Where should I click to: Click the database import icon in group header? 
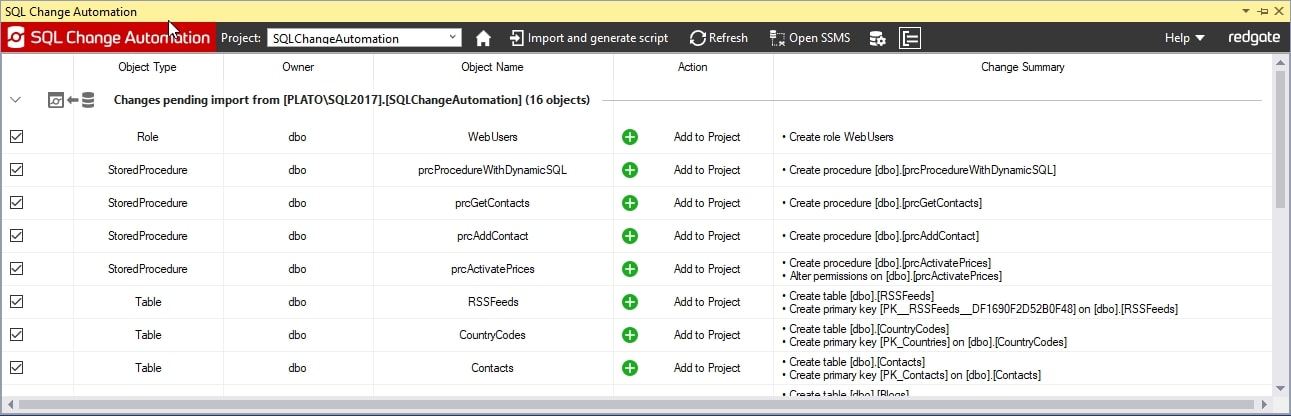coord(71,100)
